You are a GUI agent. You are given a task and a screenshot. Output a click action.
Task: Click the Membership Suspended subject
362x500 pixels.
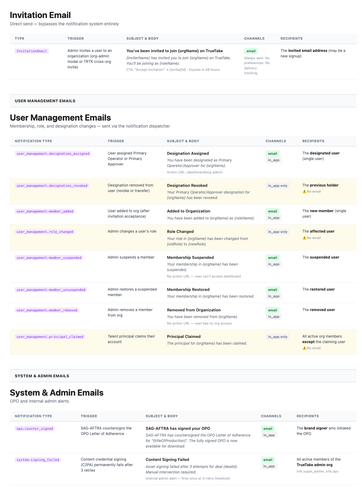[190, 257]
